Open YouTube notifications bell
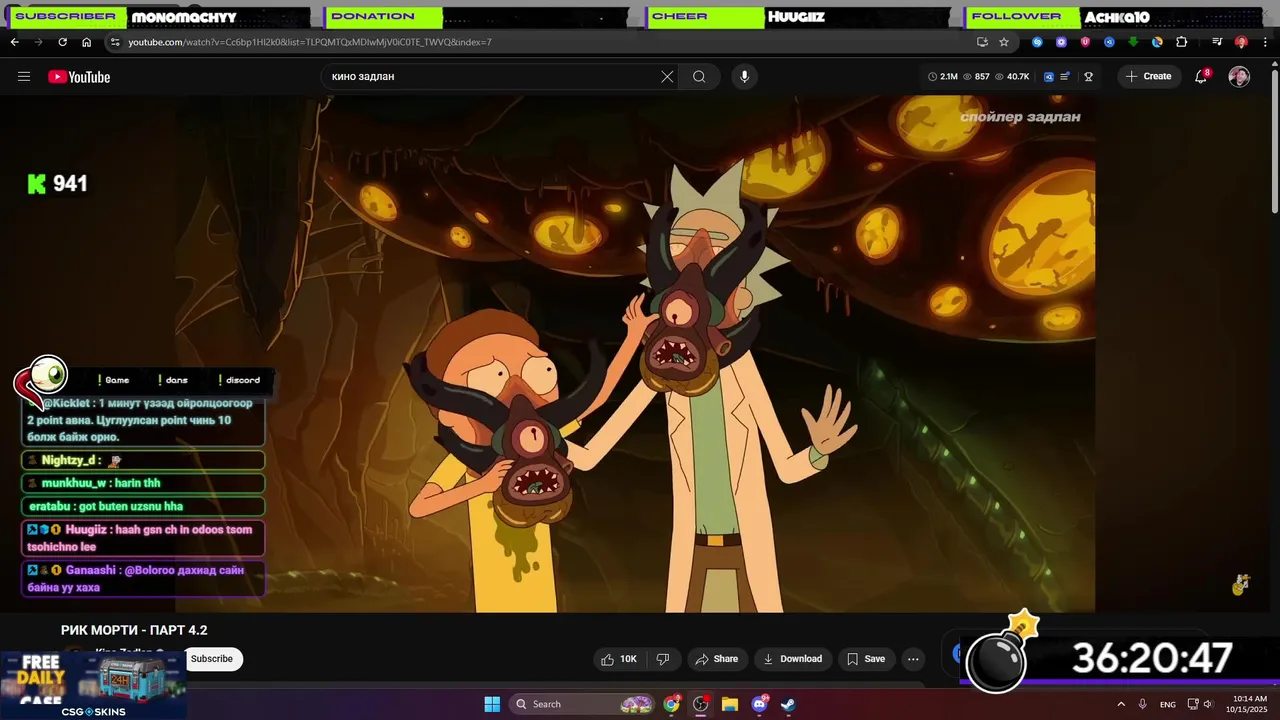 coord(1202,77)
